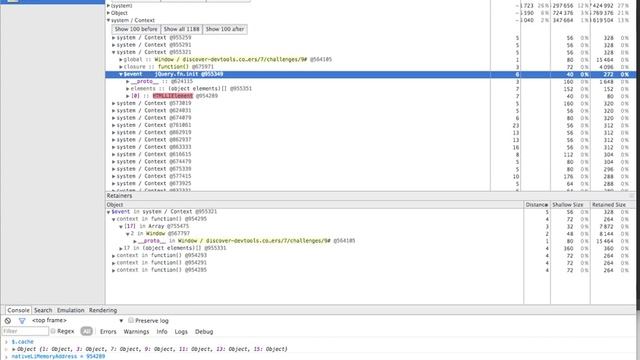Select system / Context @616615 row

click(371, 154)
